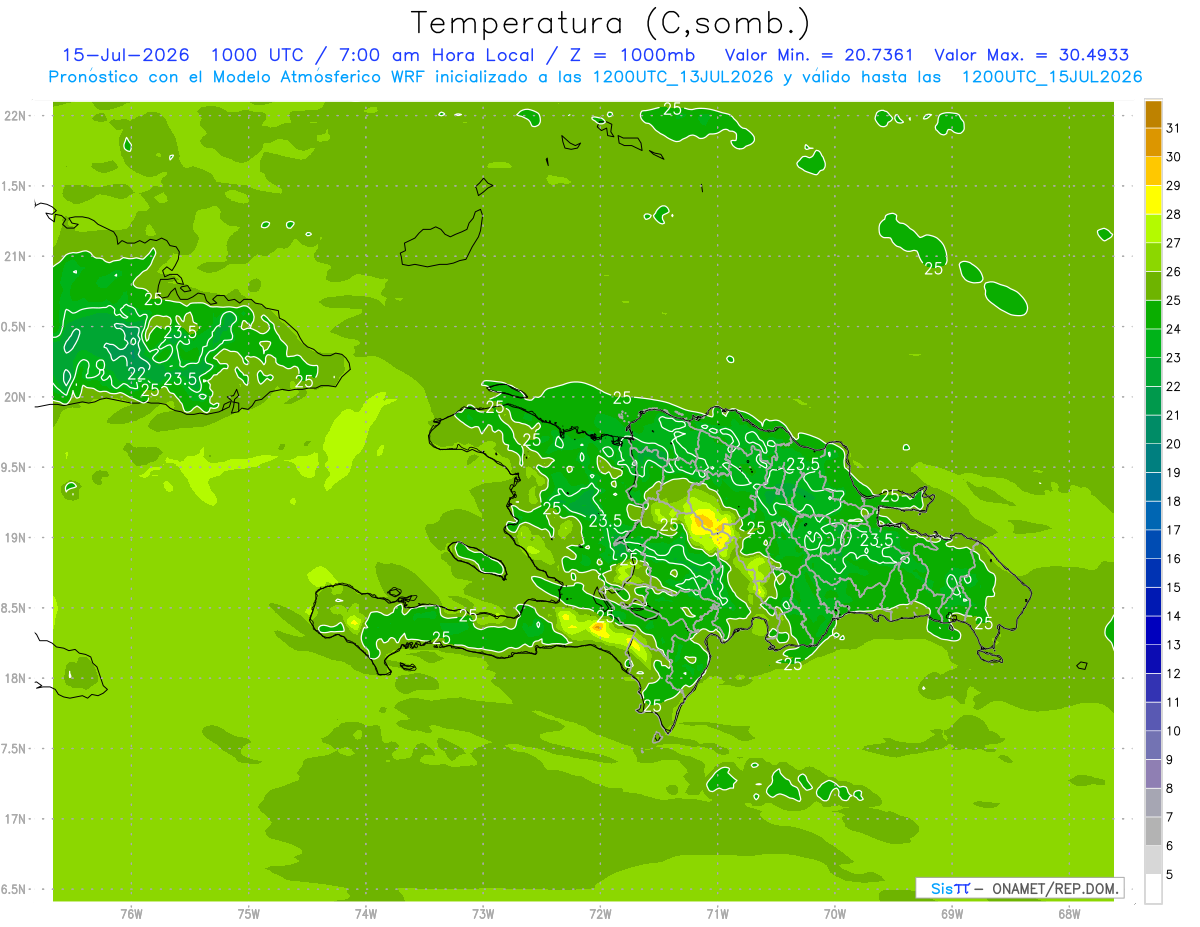Pick the dark orange color bar segment above 31
The width and height of the screenshot is (1200, 927).
[x=1153, y=114]
